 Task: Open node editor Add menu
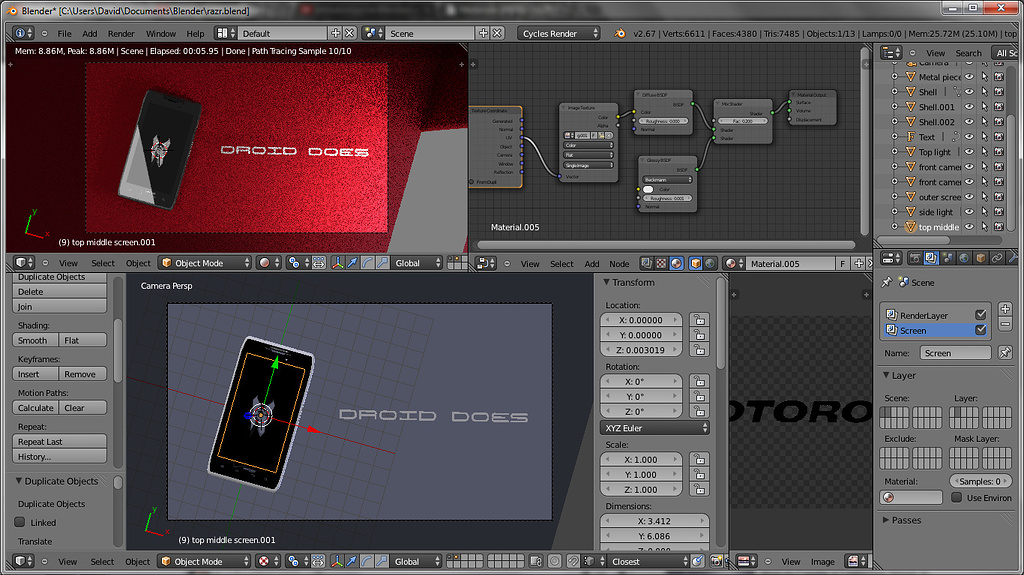coord(592,264)
